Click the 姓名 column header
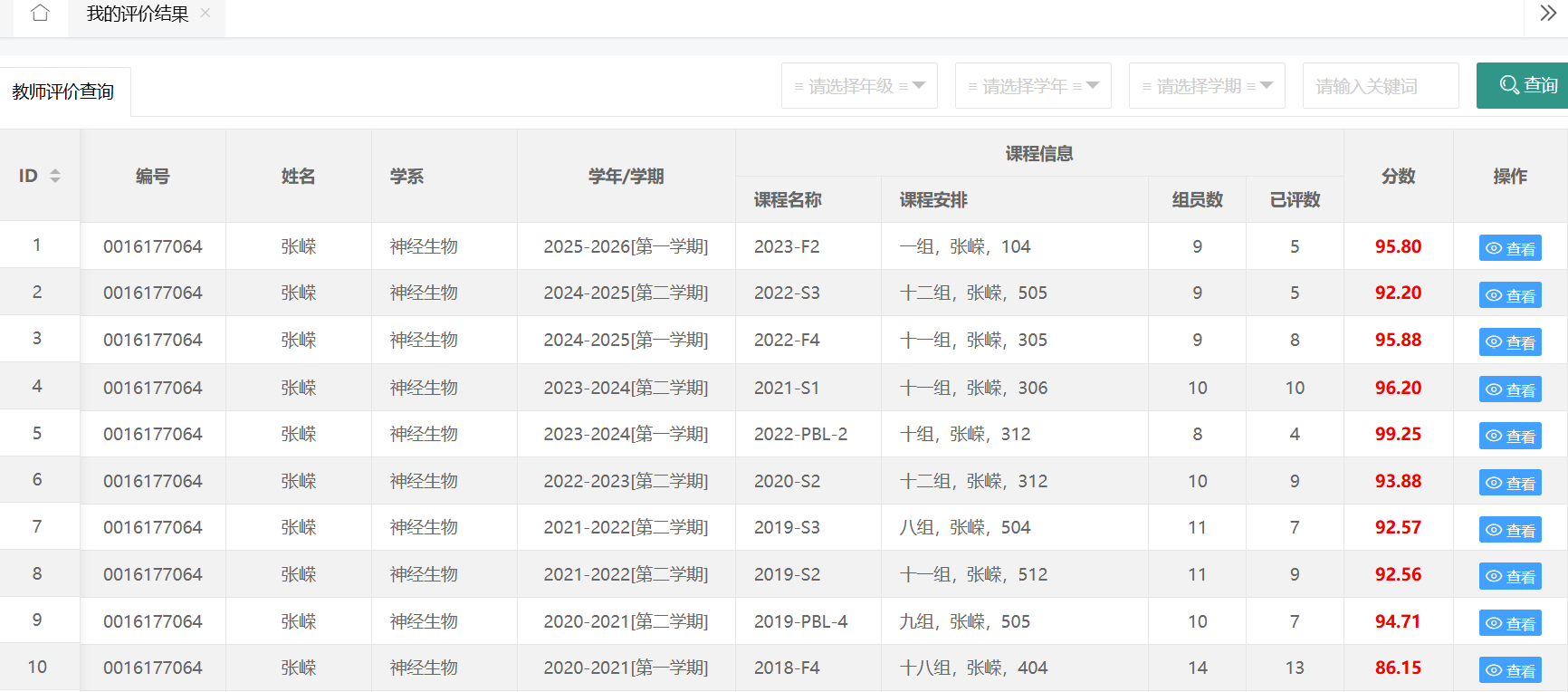 299,176
